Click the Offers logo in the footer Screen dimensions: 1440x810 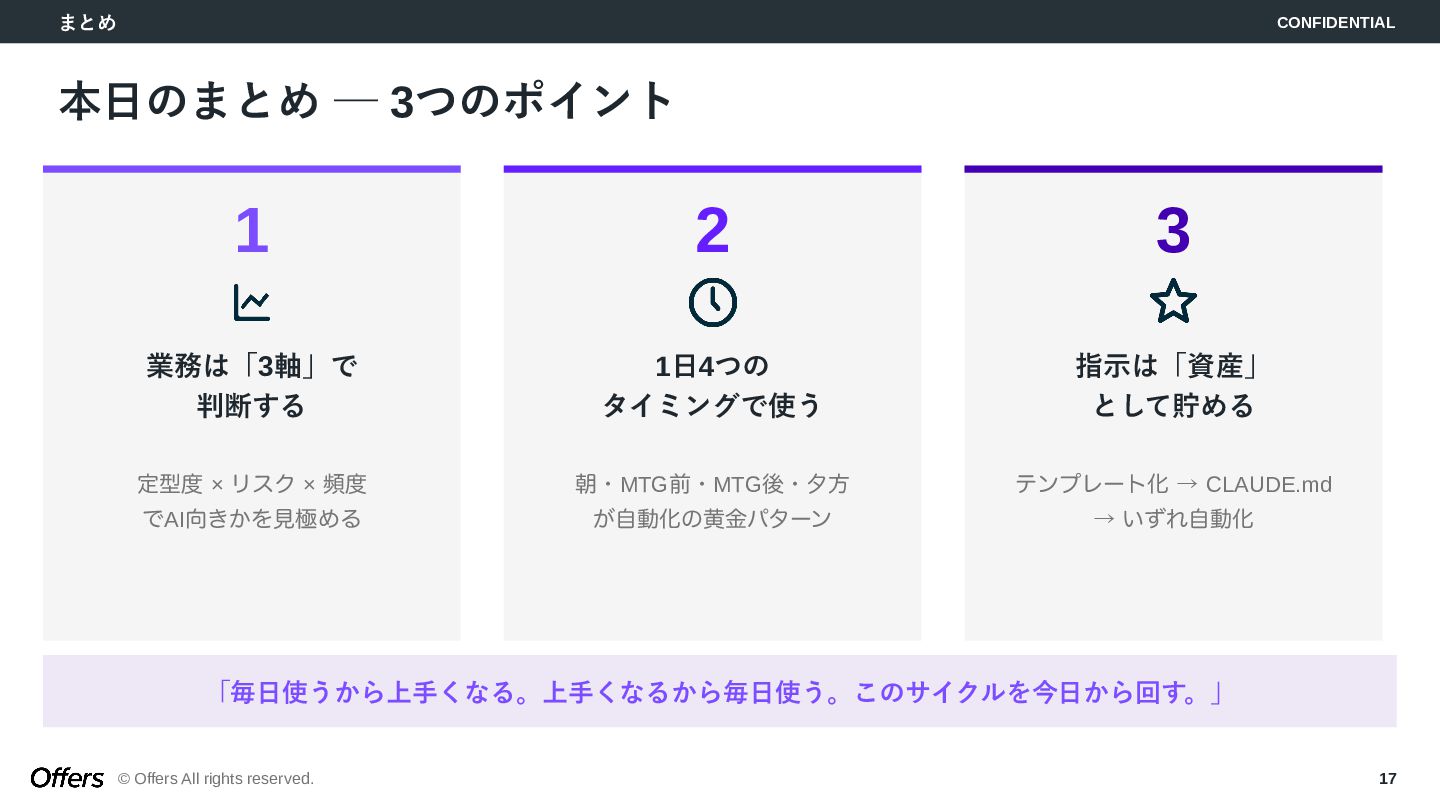pyautogui.click(x=67, y=778)
